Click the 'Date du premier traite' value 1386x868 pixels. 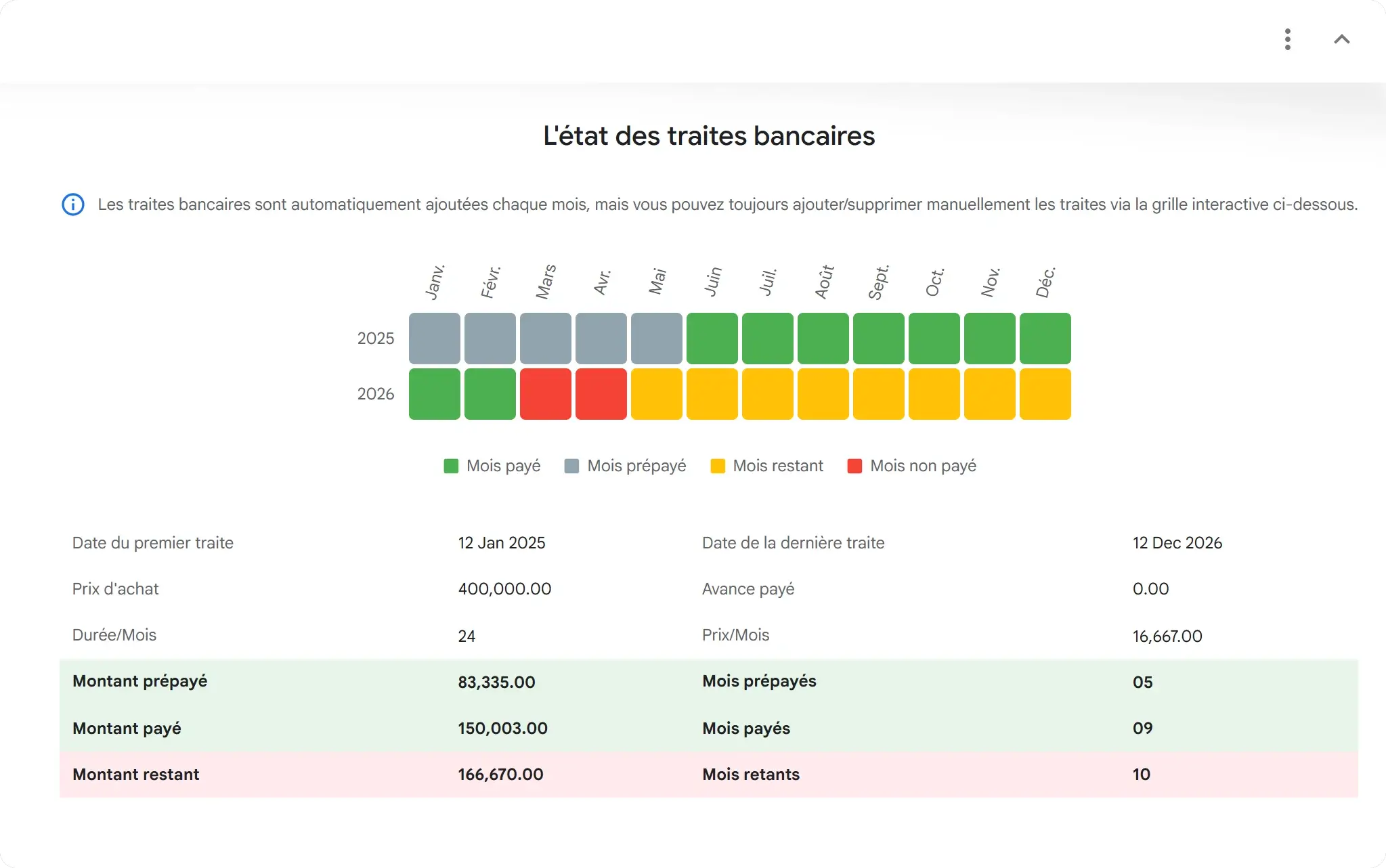click(502, 542)
